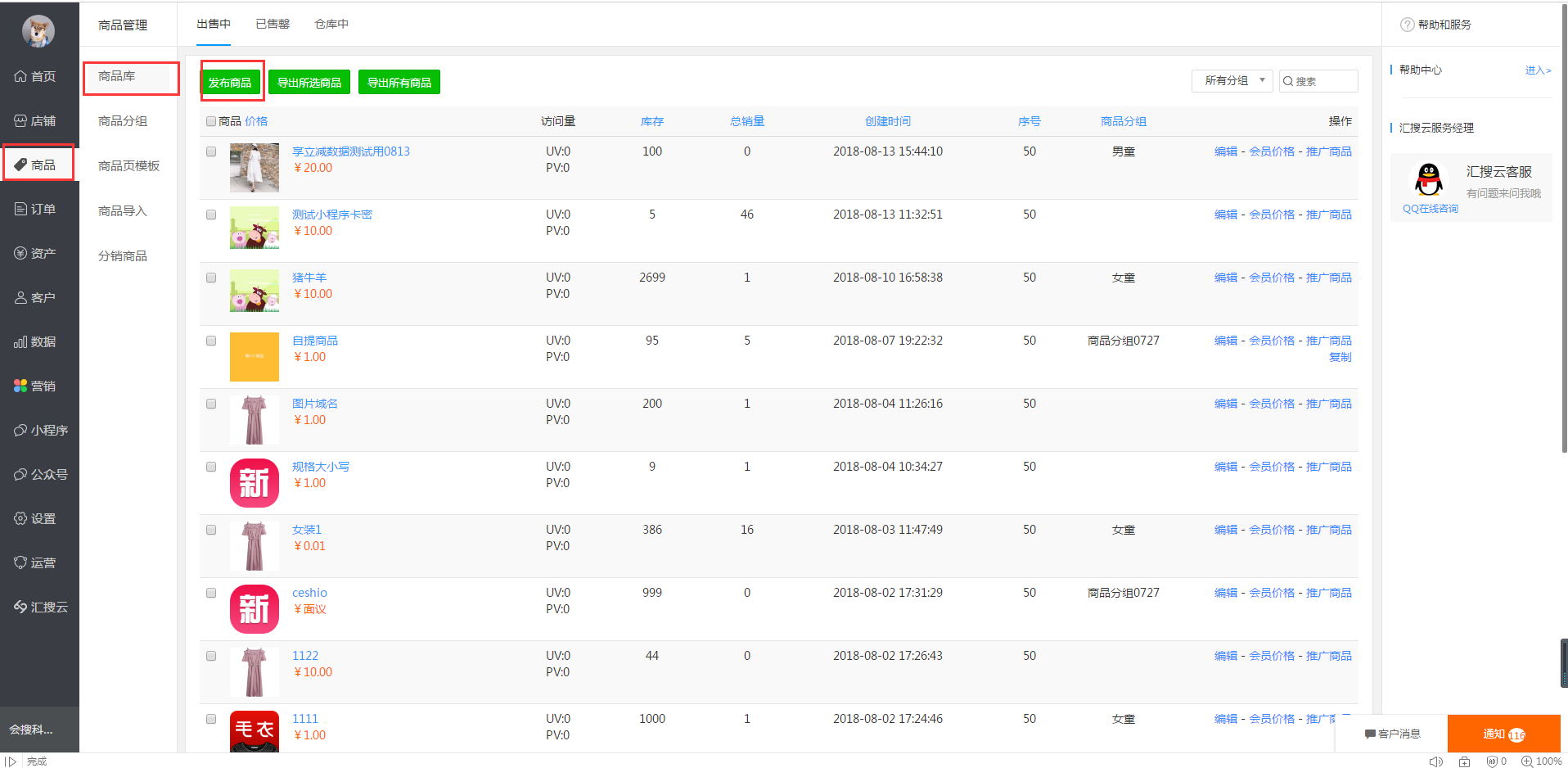
Task: Click the colorful 营销 marketing icon
Action: click(x=21, y=386)
